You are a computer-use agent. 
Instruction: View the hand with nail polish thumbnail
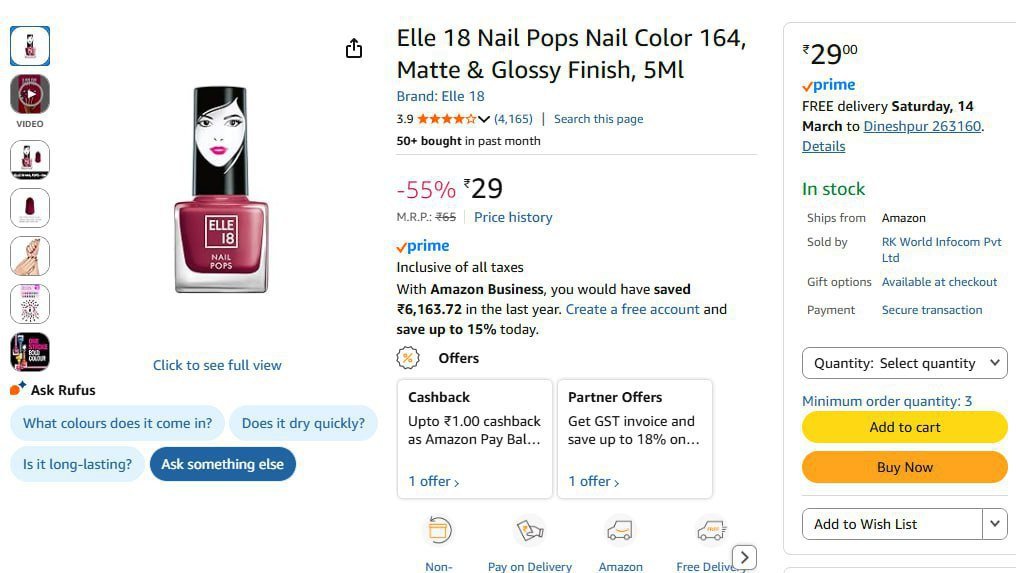[x=30, y=256]
